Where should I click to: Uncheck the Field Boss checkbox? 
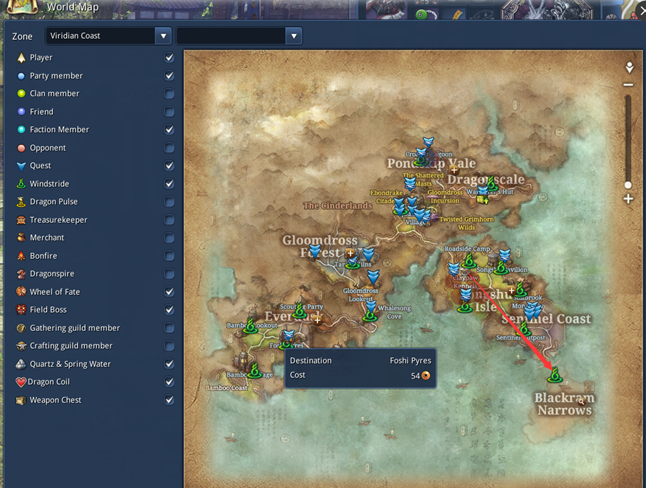click(169, 310)
